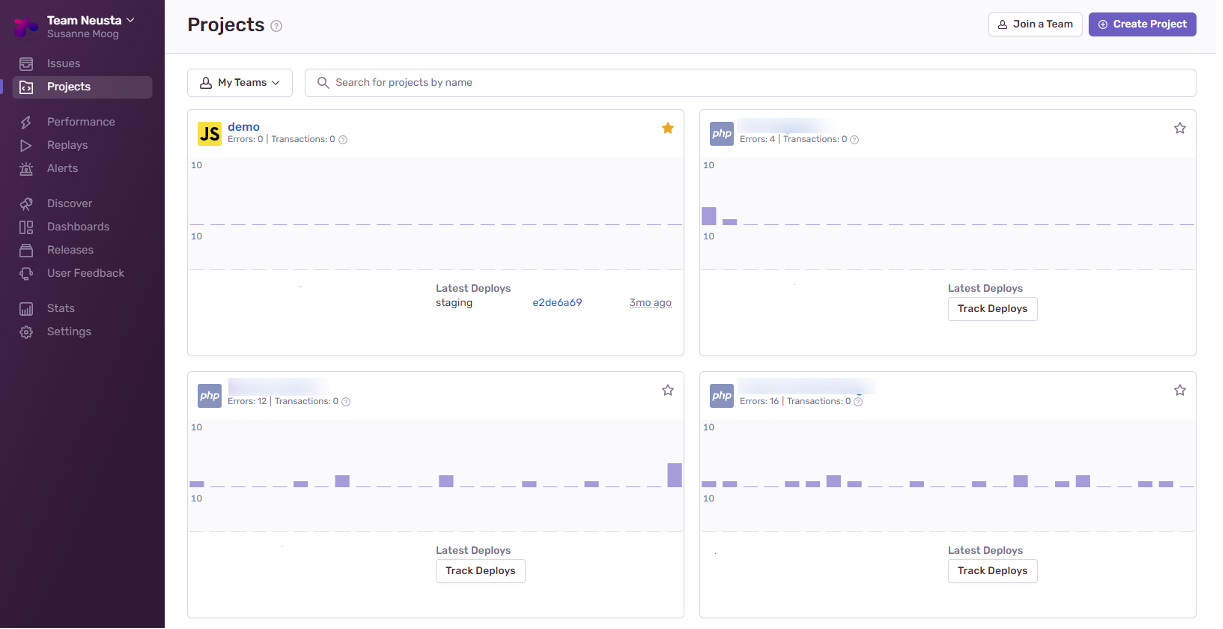
Task: Focus the search projects by name field
Action: (x=750, y=83)
